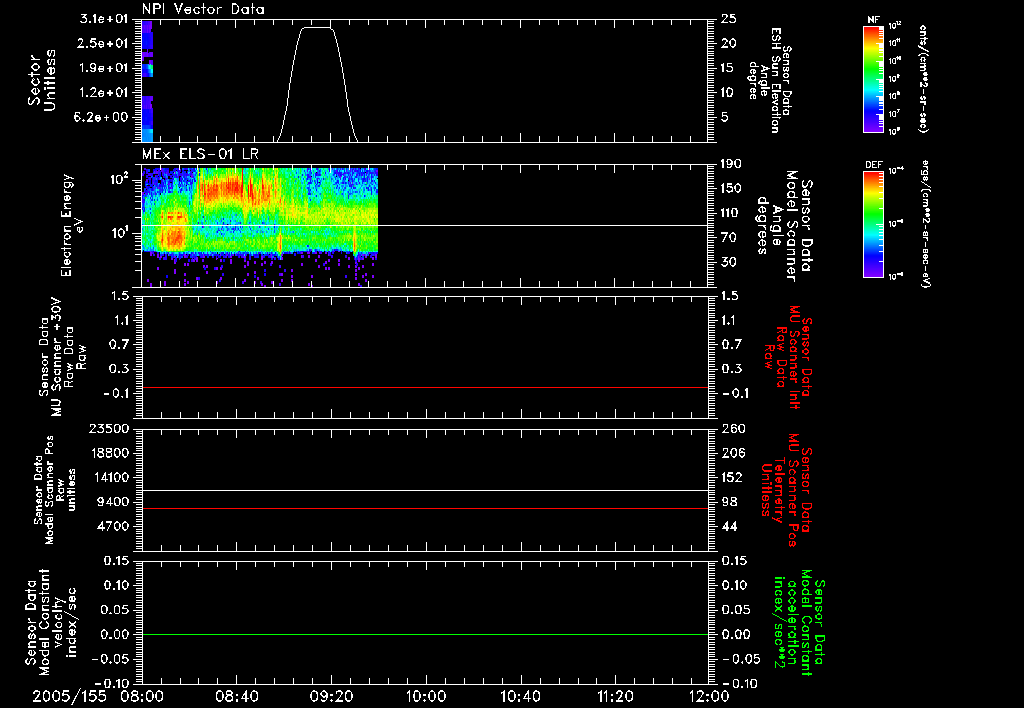
Task: Click the ELS electron energy spectrogram
Action: (260, 225)
